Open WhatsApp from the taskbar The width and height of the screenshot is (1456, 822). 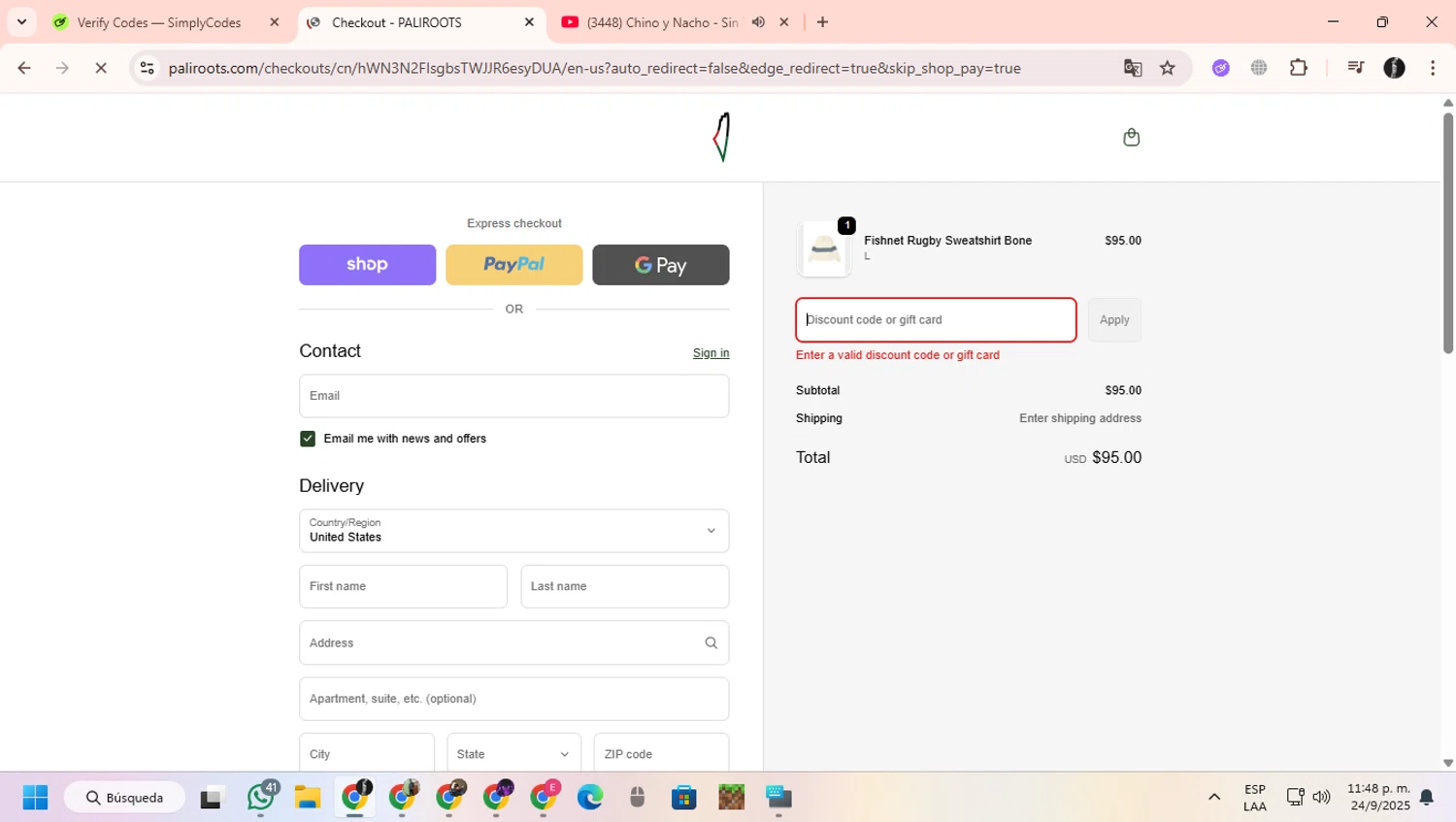coord(260,797)
